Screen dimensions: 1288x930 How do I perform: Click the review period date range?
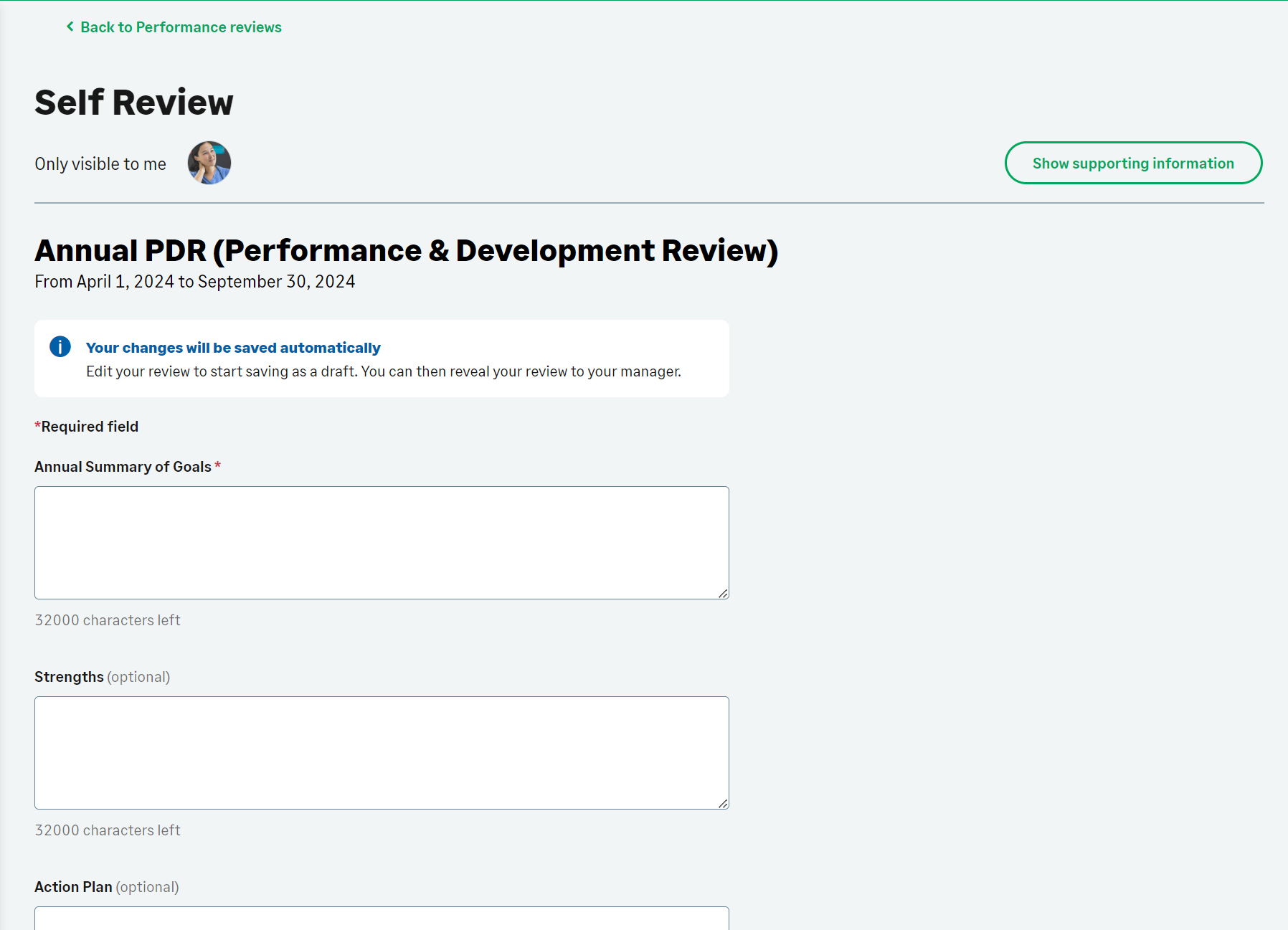tap(195, 282)
